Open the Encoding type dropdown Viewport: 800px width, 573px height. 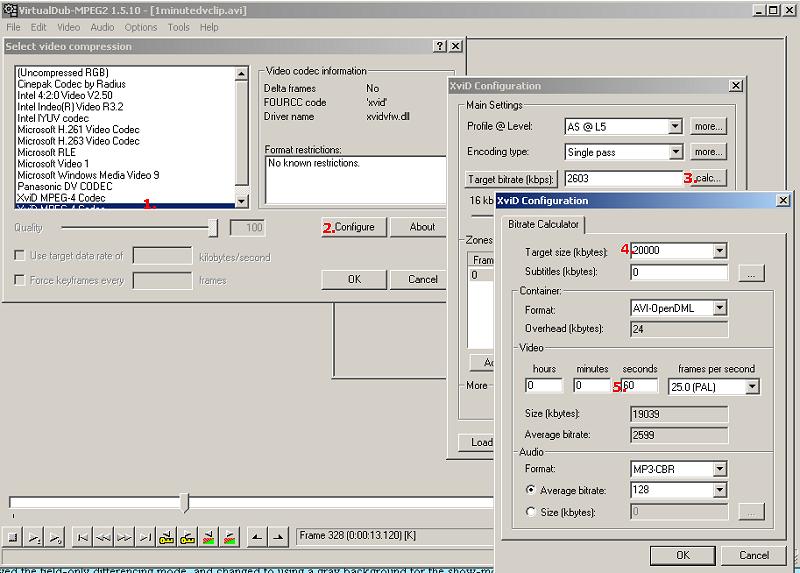point(675,152)
